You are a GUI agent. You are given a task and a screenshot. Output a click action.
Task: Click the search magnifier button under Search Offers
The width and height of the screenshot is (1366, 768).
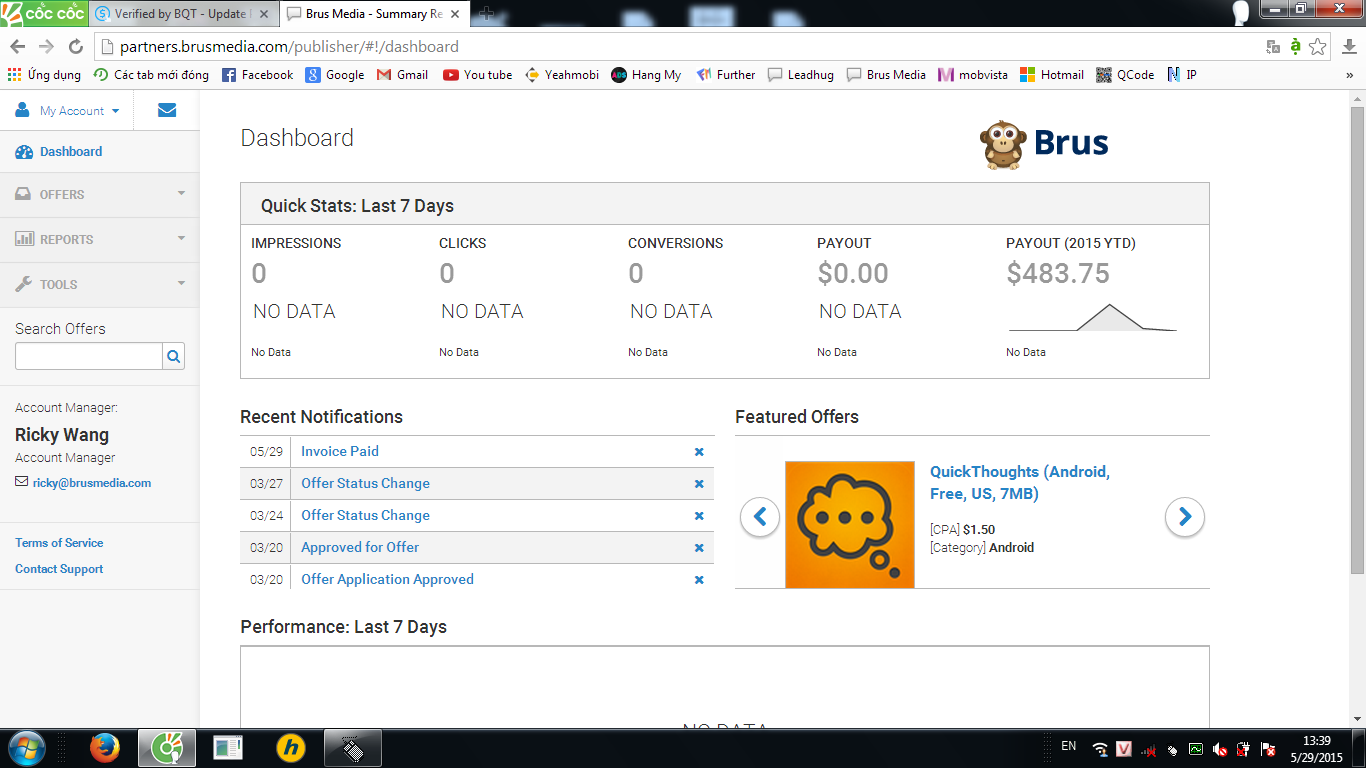click(x=174, y=356)
